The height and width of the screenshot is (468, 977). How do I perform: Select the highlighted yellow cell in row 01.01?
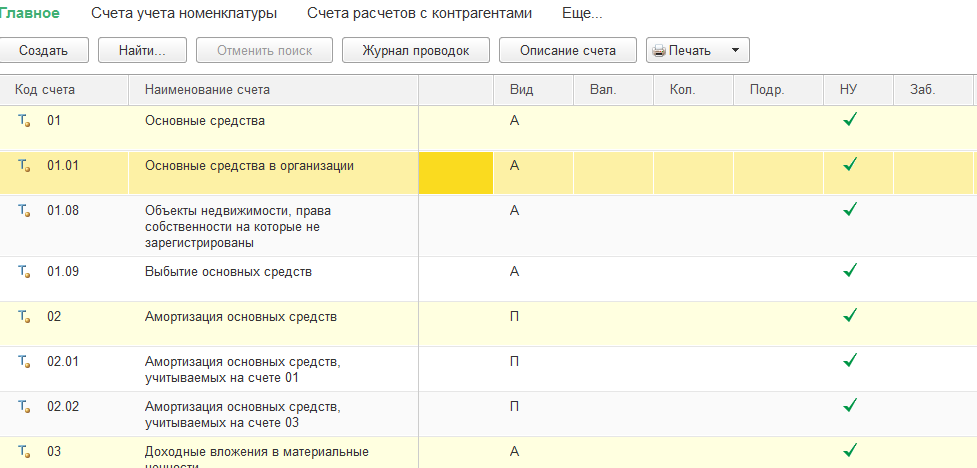456,173
